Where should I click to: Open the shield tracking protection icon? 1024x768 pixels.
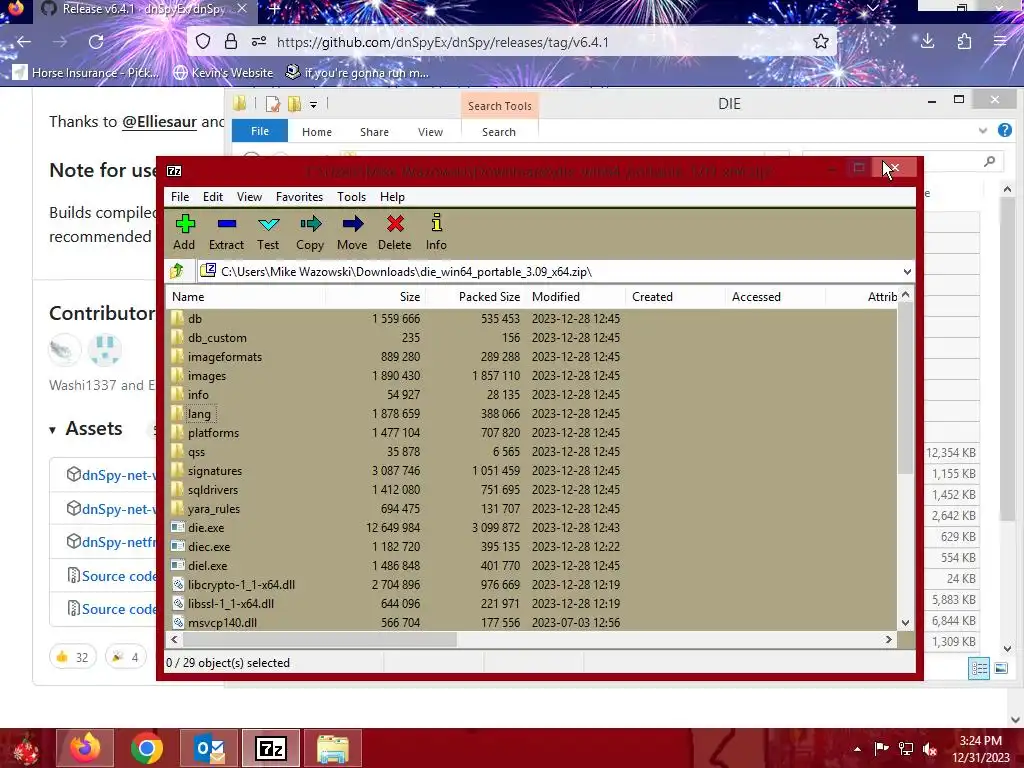(x=203, y=42)
